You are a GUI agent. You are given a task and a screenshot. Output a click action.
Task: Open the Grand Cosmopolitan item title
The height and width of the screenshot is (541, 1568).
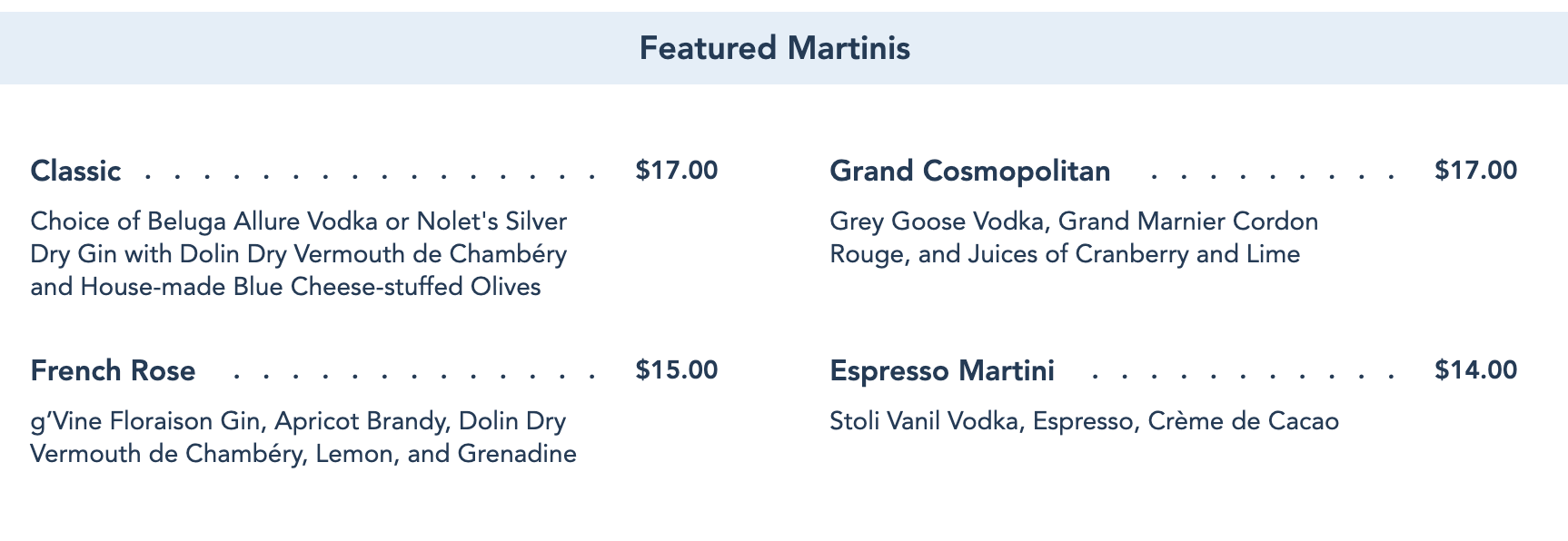point(969,171)
